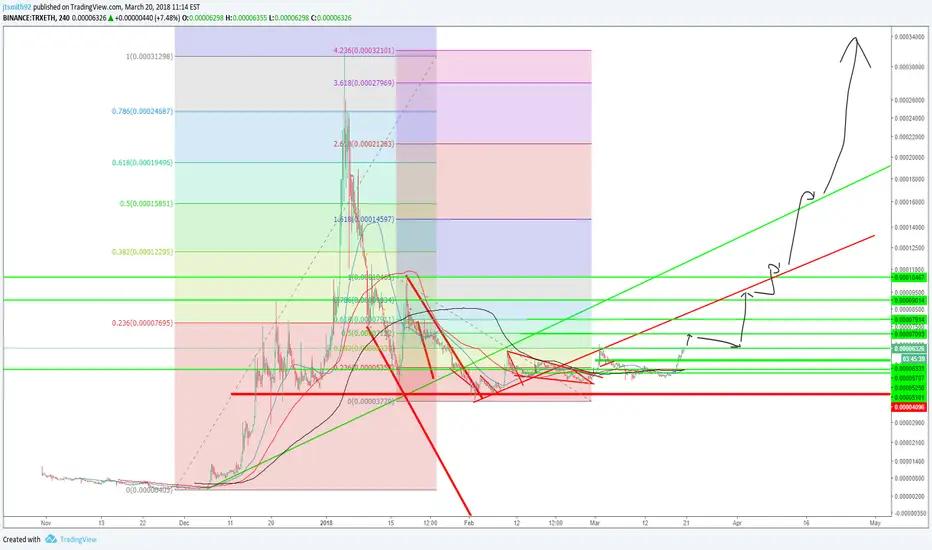Click the 0.00034000 price axis label
The image size is (932, 550).
(910, 37)
